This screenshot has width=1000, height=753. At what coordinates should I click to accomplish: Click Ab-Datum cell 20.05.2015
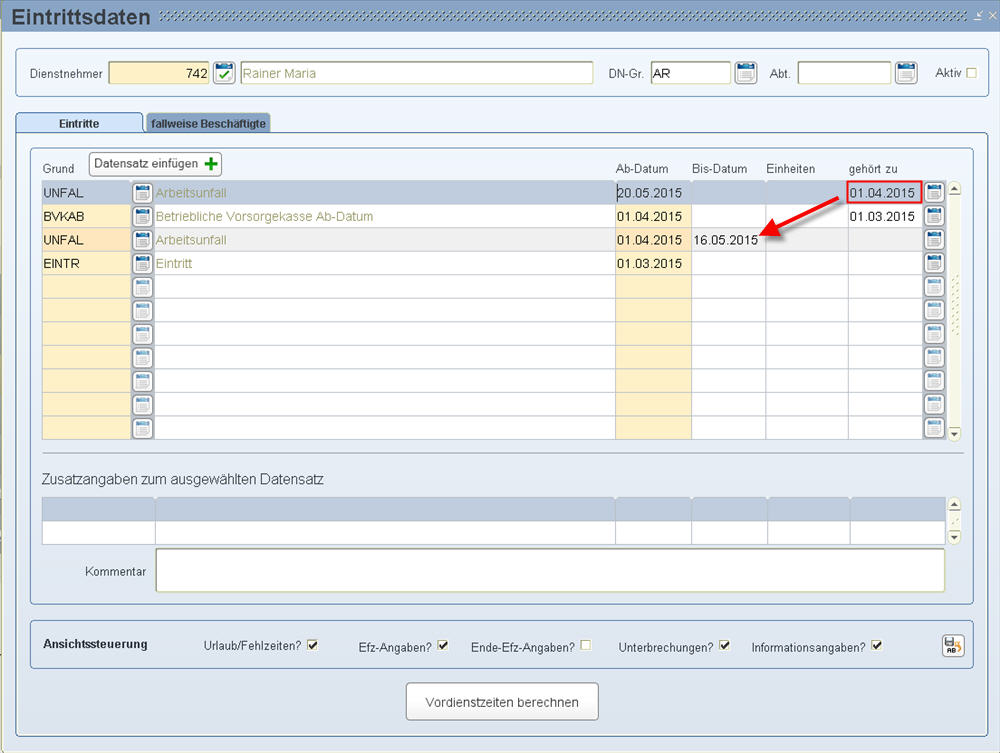[x=653, y=193]
